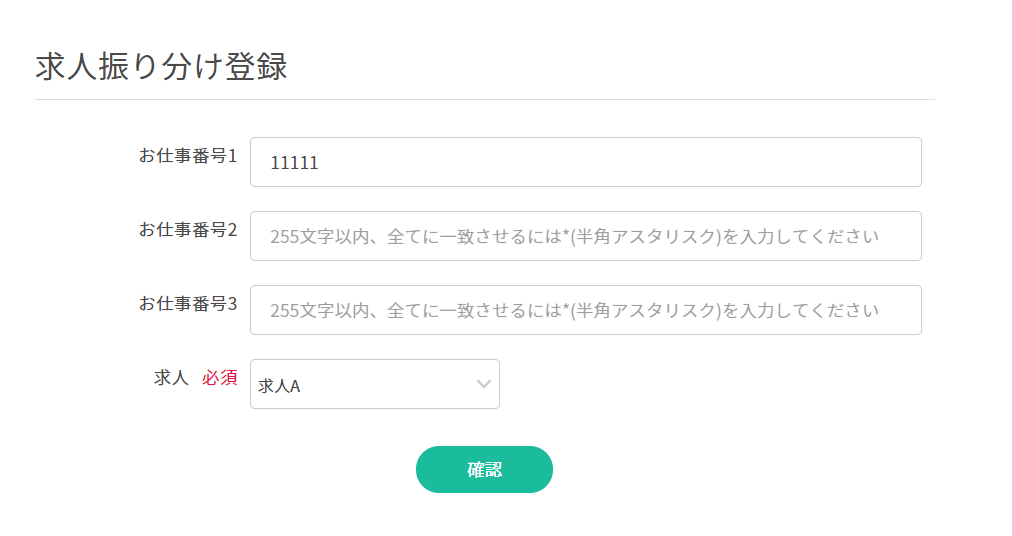Click the お仕事番号1 input field
Screen dimensions: 1012x536
[585, 162]
